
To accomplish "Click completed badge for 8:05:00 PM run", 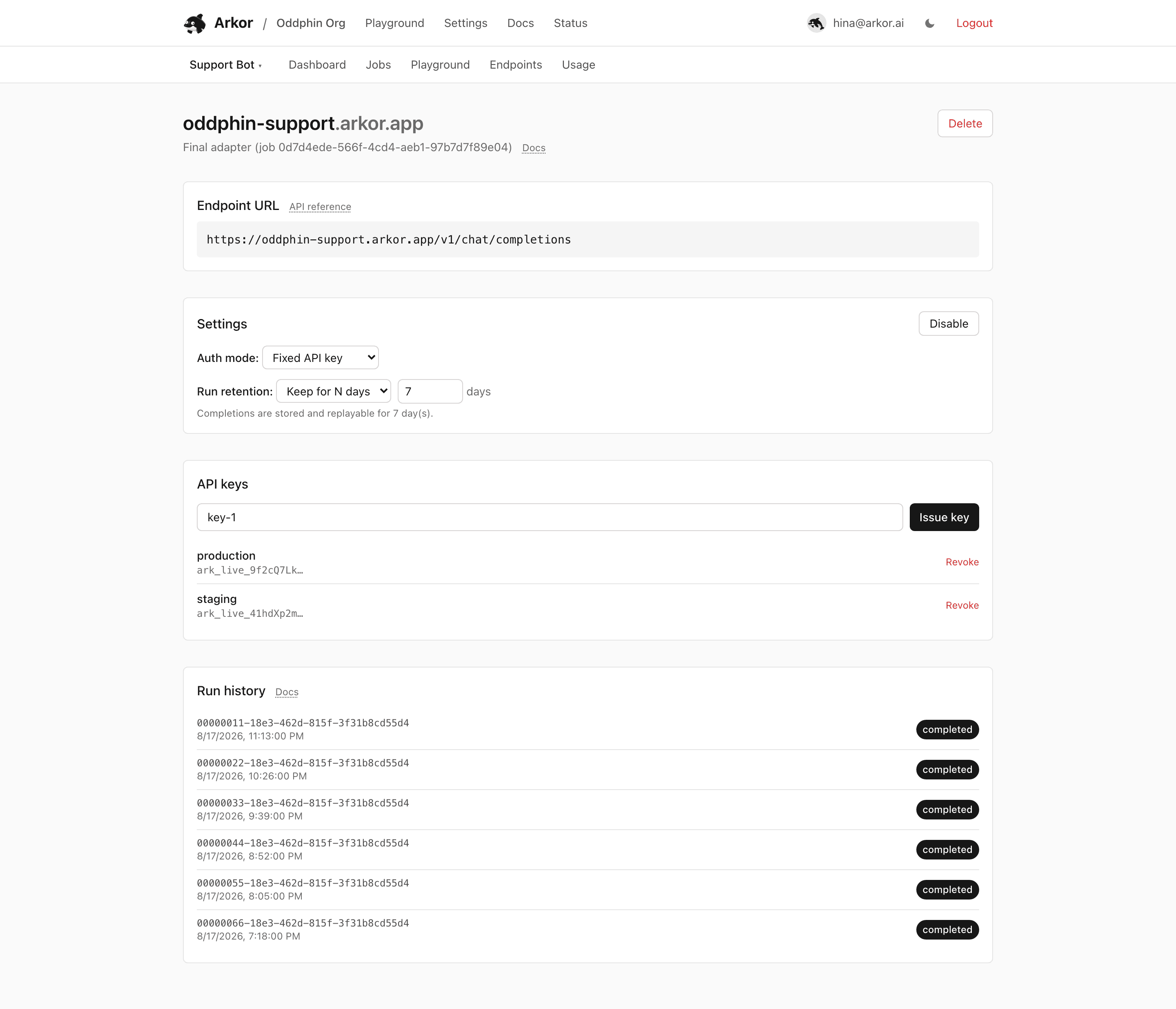I will 947,890.
